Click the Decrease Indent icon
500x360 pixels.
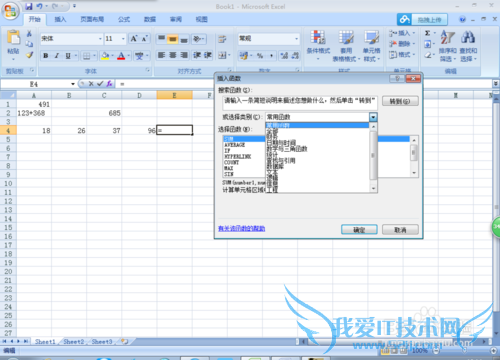[197, 55]
